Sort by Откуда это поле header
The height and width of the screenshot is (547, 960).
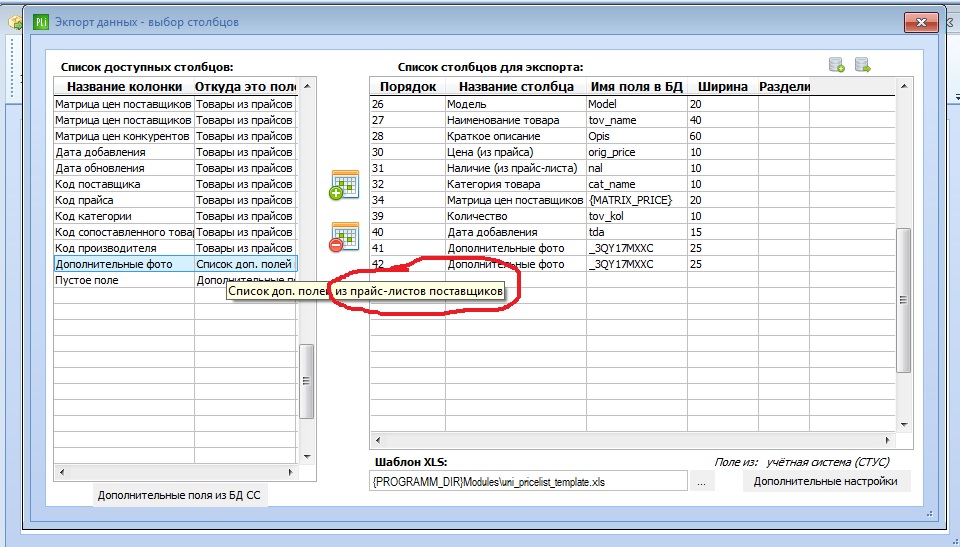(246, 86)
